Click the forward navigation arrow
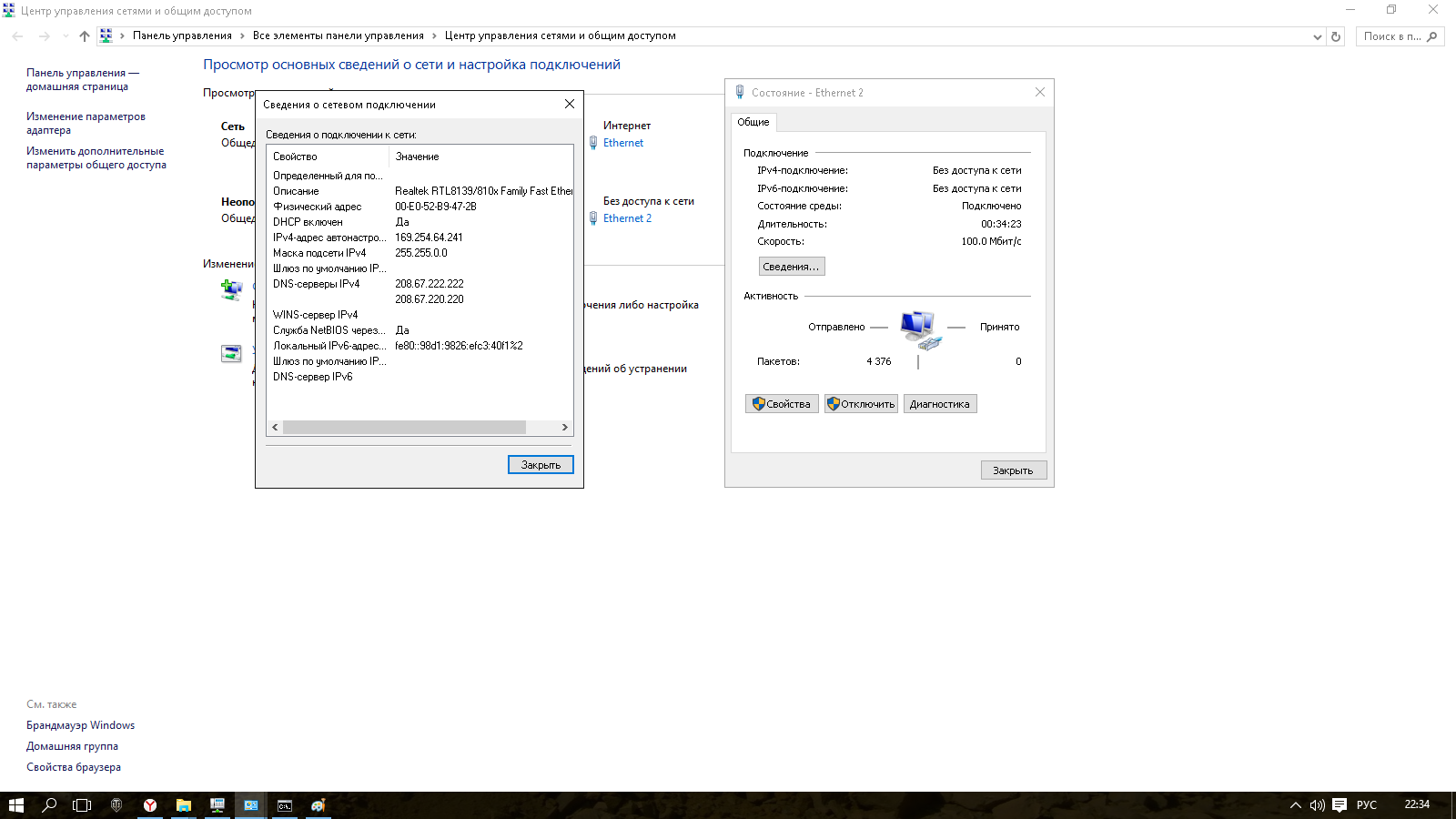This screenshot has height=819, width=1456. tap(44, 36)
